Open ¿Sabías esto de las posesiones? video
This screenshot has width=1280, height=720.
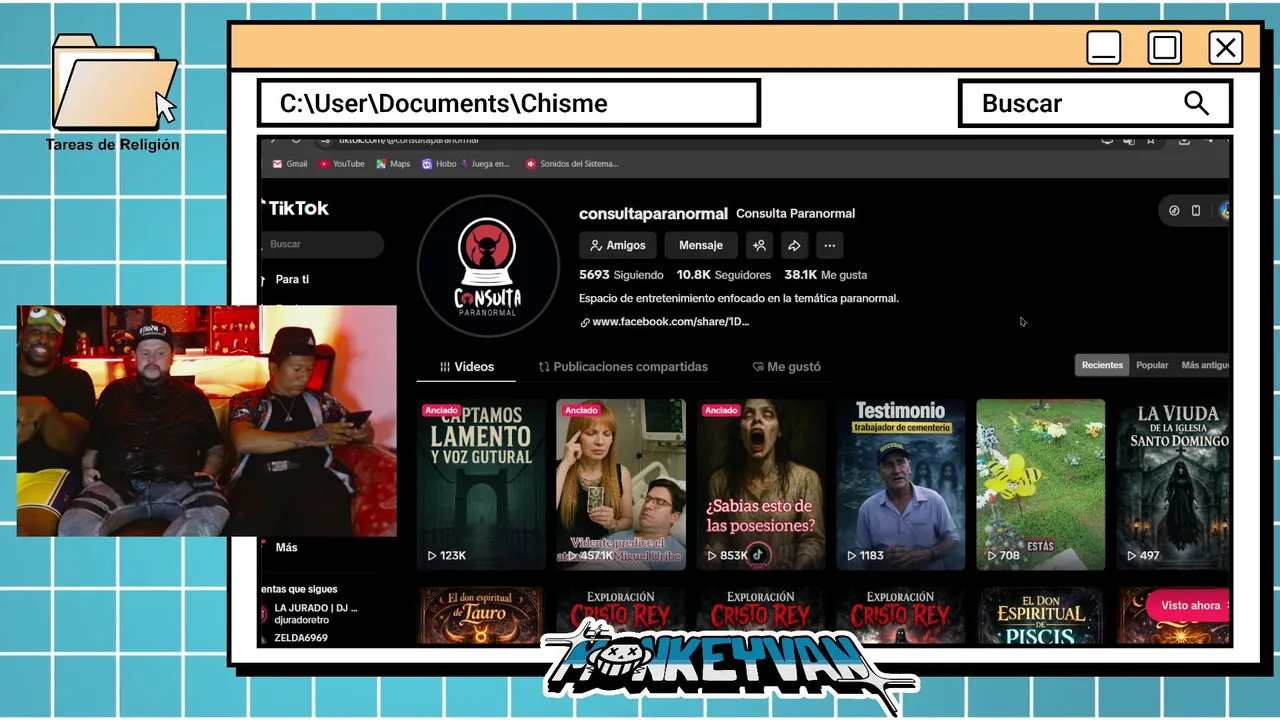click(761, 485)
